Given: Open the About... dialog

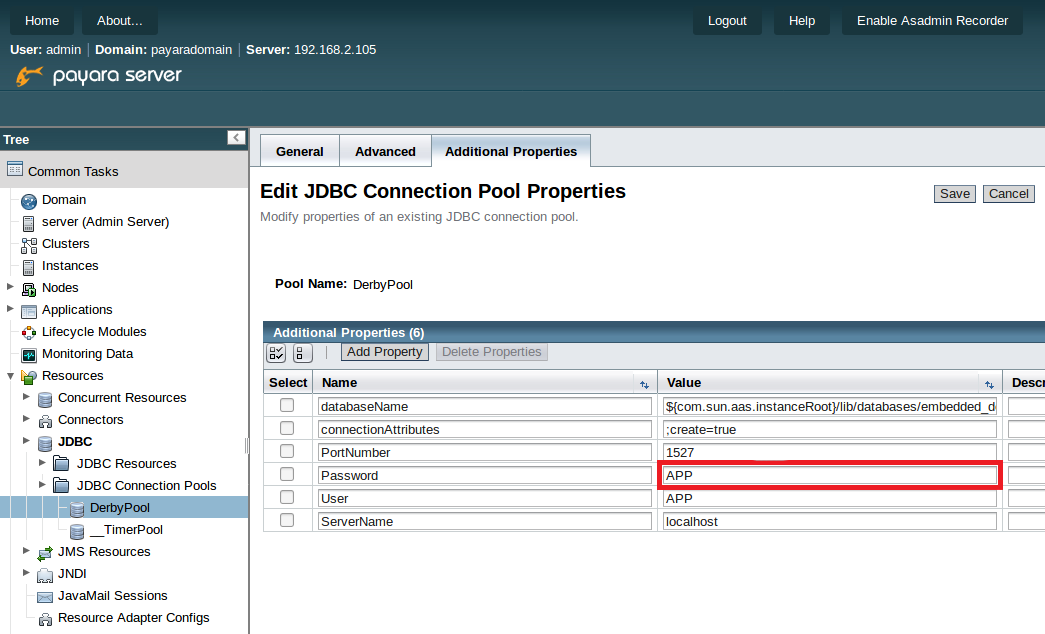Looking at the screenshot, I should (x=120, y=21).
